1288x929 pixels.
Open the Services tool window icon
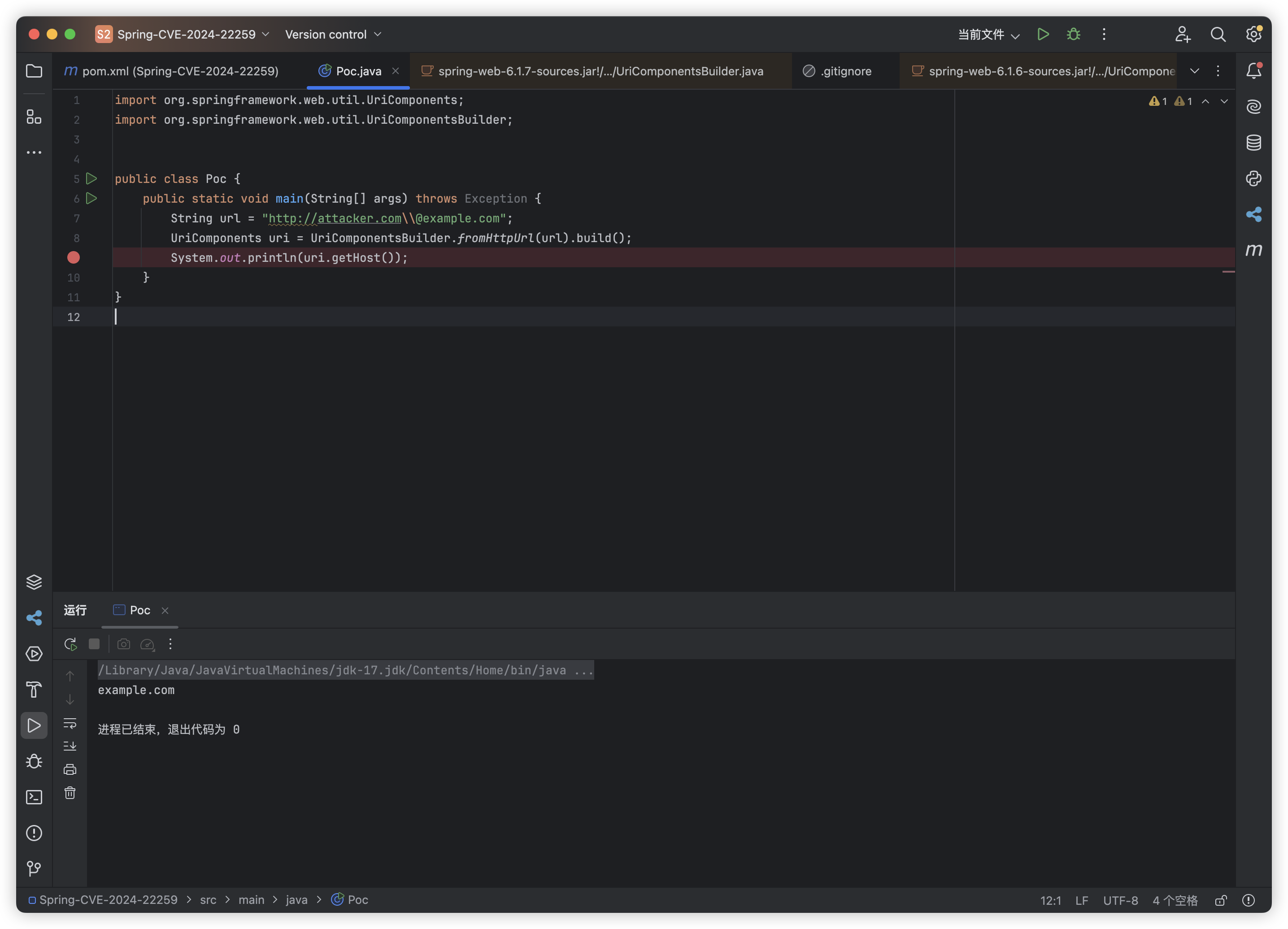(34, 654)
